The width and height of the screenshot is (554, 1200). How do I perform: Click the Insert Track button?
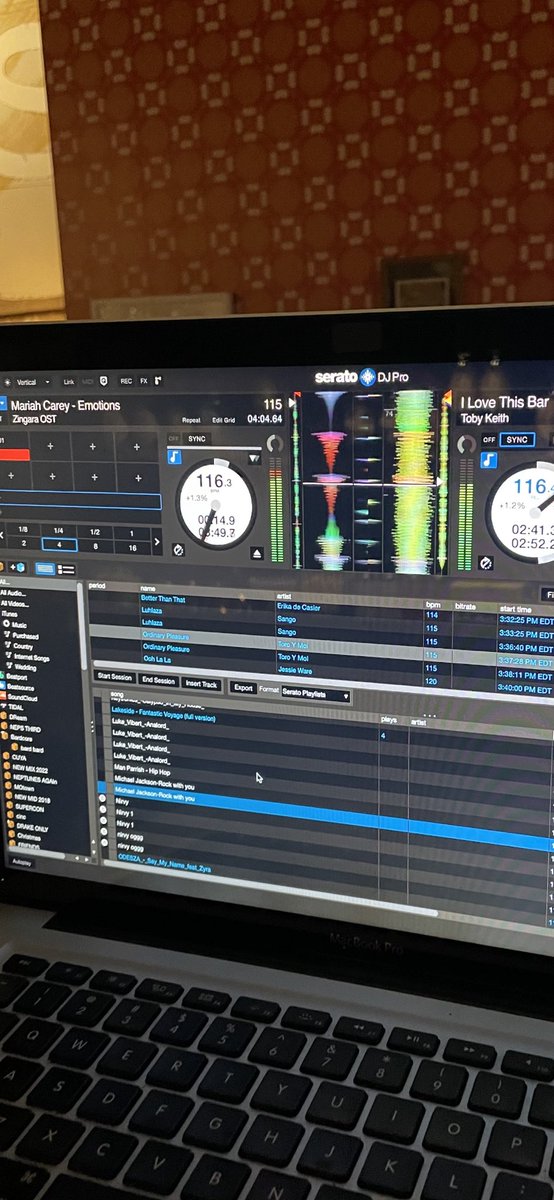(x=202, y=684)
